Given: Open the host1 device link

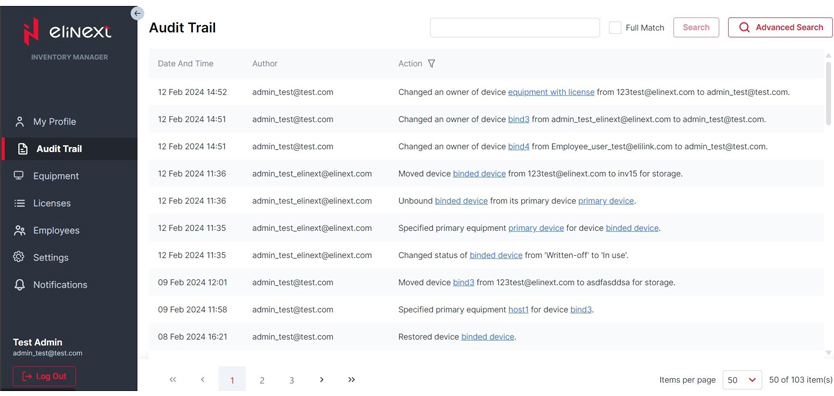Looking at the screenshot, I should pyautogui.click(x=519, y=309).
